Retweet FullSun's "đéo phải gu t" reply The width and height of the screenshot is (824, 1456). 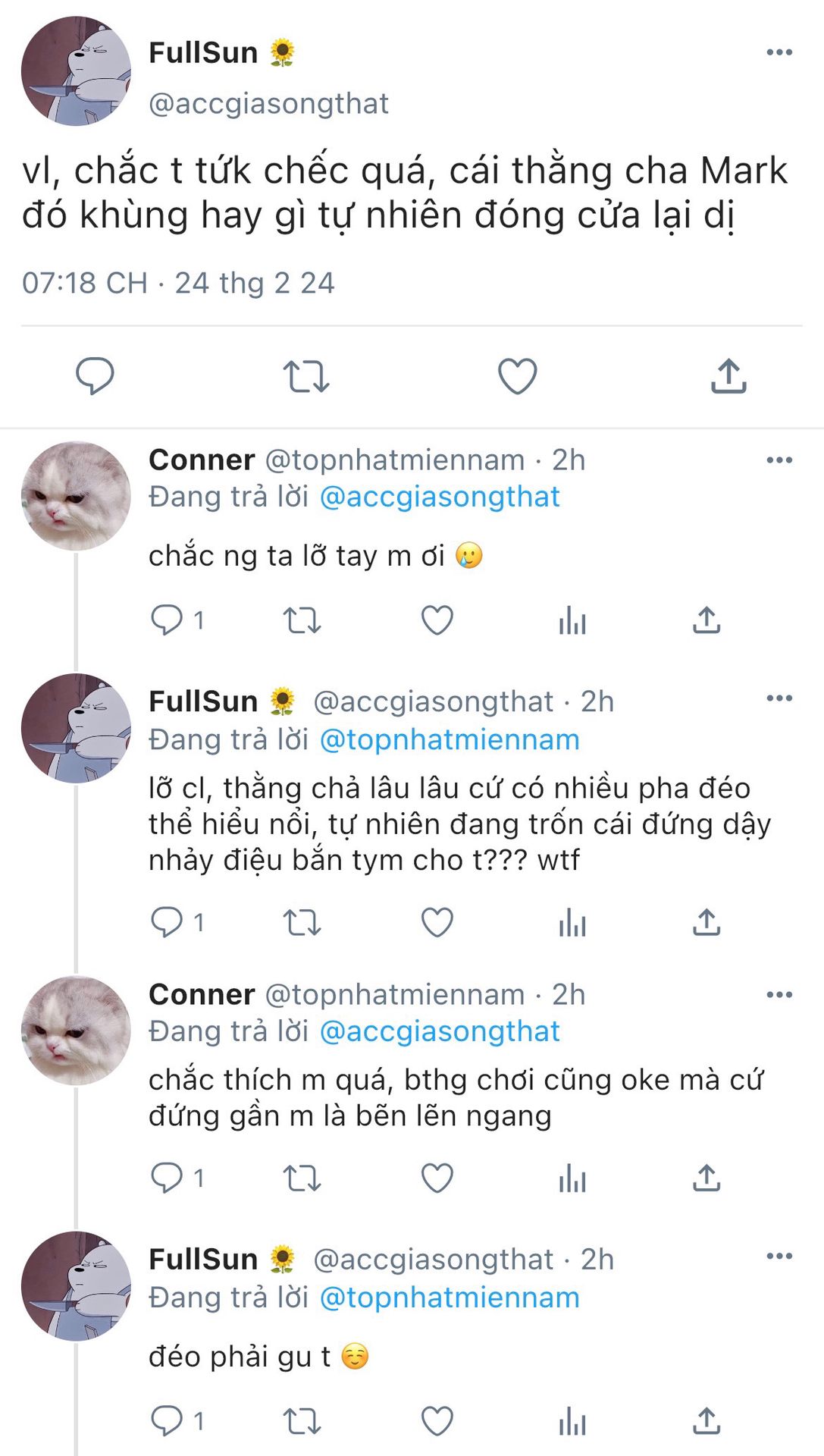[x=302, y=1420]
